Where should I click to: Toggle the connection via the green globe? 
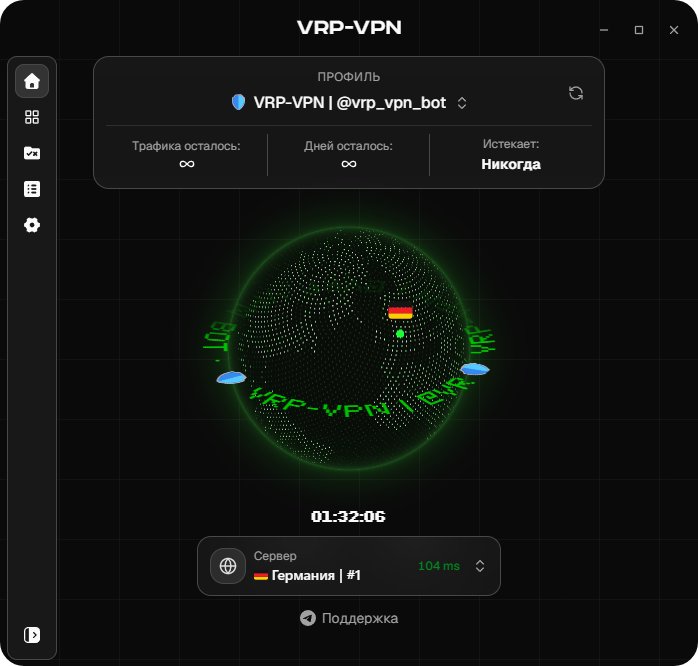click(x=349, y=348)
